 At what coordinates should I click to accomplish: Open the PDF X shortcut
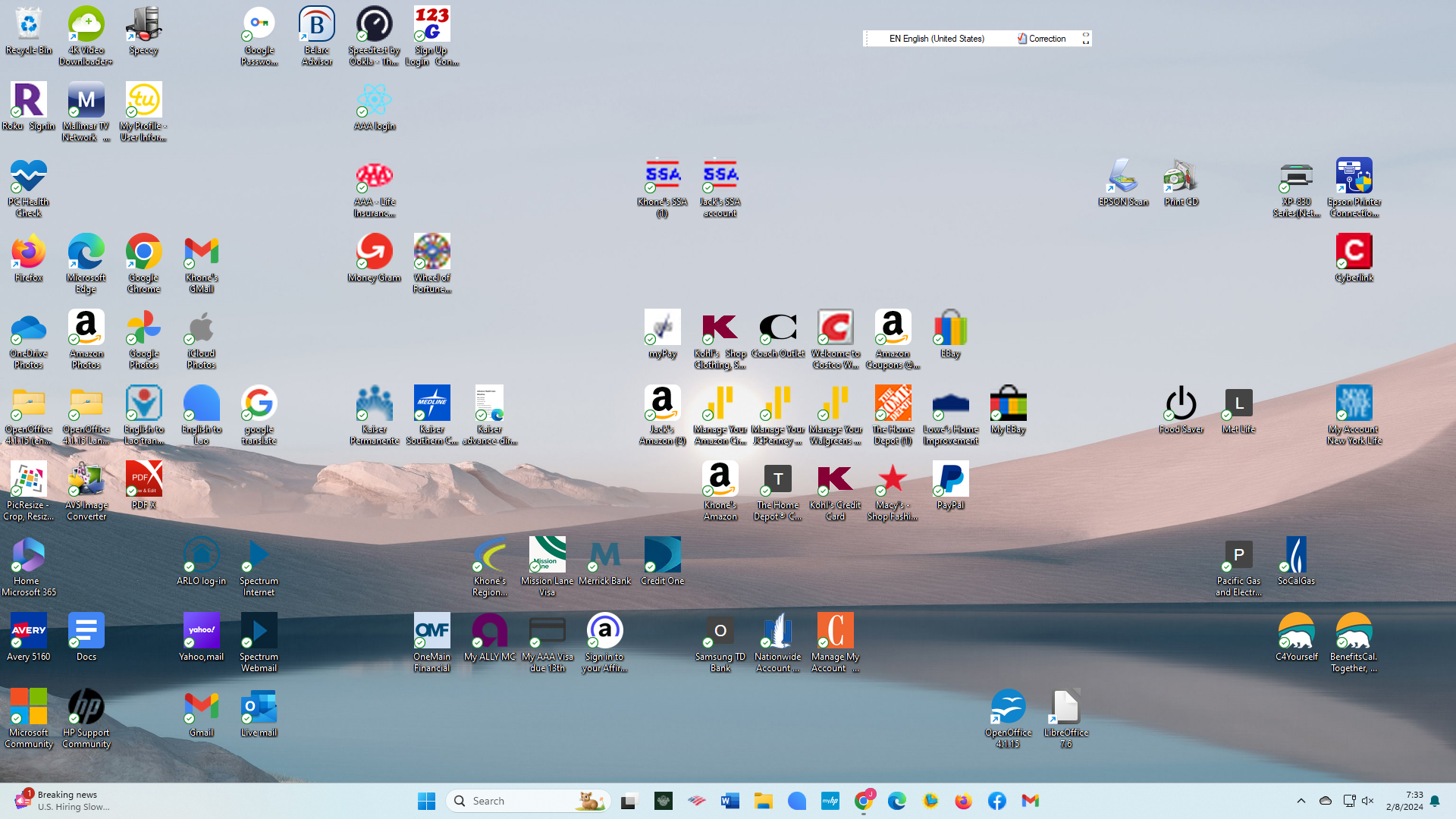[143, 480]
